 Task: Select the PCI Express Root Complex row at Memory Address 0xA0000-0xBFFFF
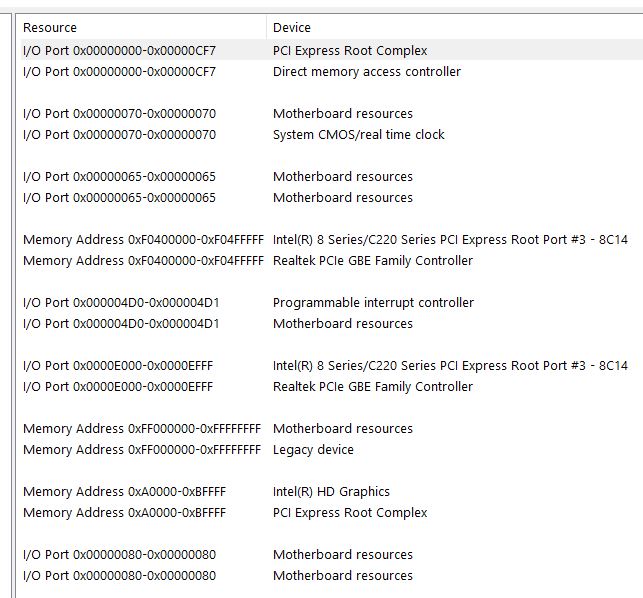tap(332, 512)
